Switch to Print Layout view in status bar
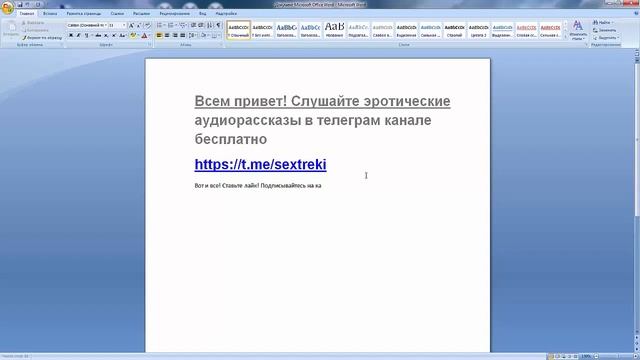 (x=551, y=356)
